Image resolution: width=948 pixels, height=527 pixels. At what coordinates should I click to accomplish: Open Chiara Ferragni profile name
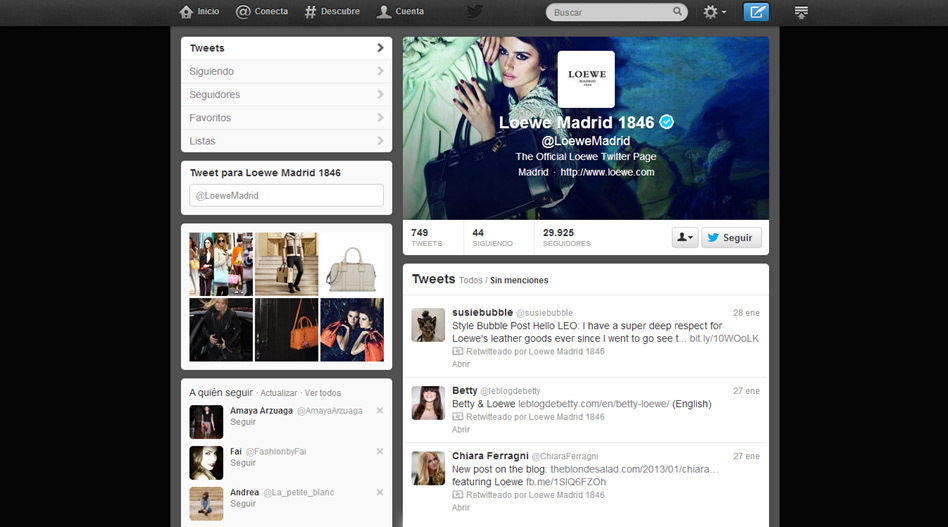[x=490, y=456]
